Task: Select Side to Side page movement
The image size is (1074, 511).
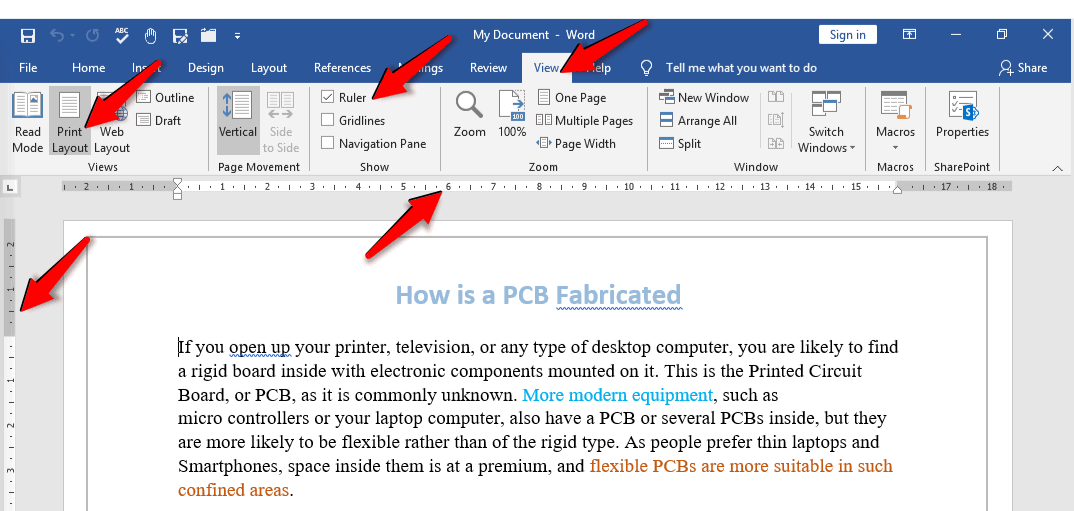Action: 281,122
